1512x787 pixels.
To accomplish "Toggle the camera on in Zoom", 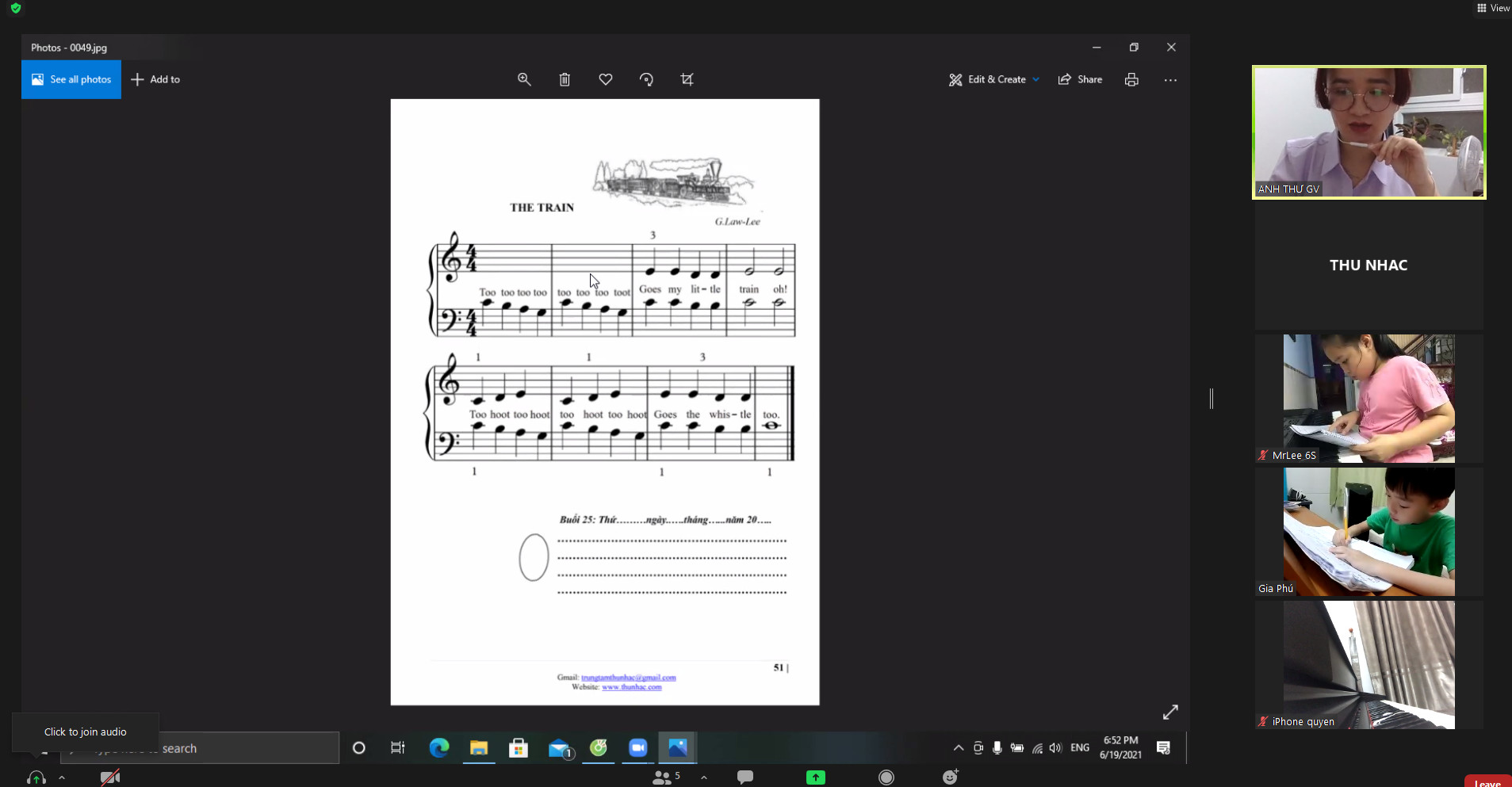I will coord(109,777).
